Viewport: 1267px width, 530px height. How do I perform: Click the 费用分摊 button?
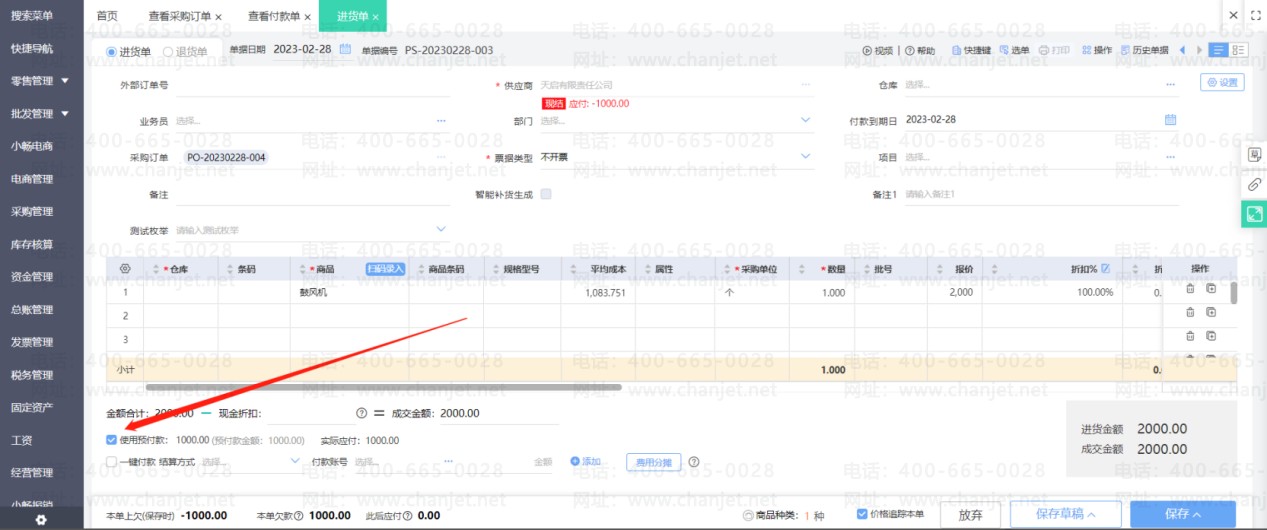tap(653, 462)
